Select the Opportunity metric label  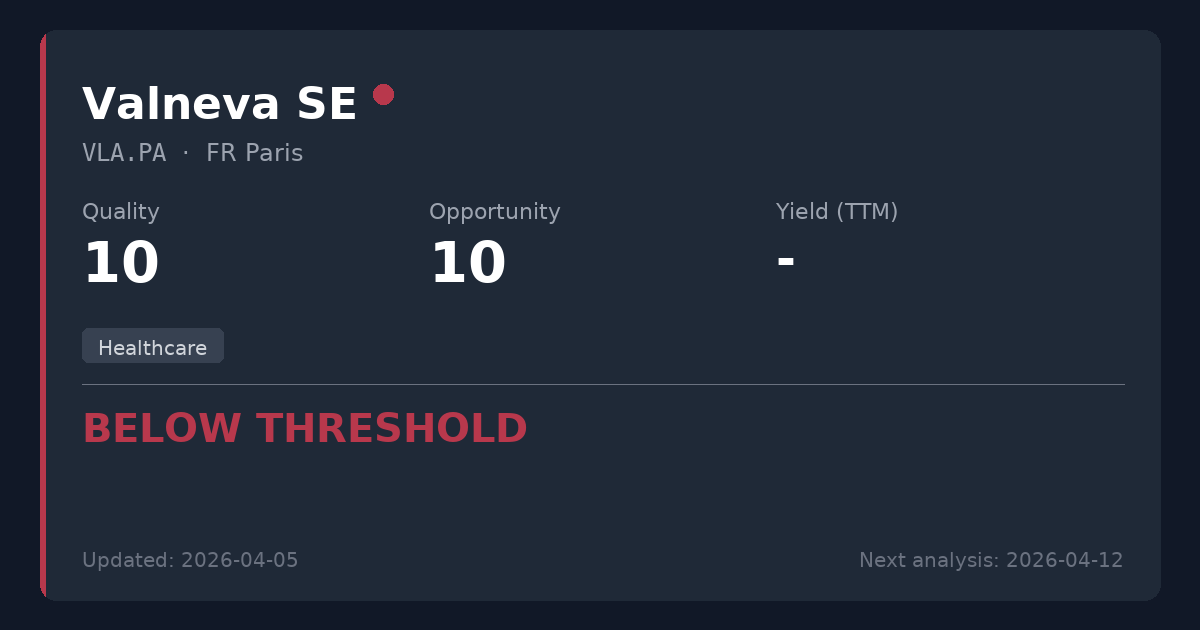pyautogui.click(x=494, y=212)
